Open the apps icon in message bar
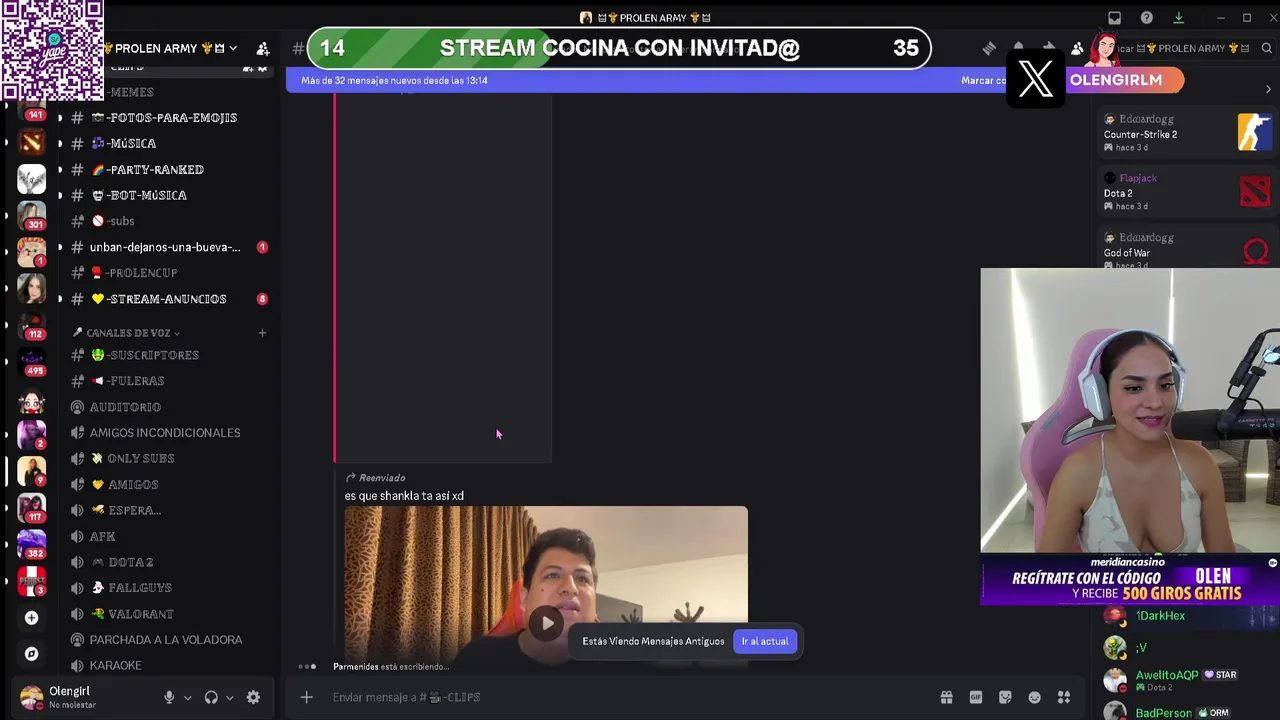This screenshot has width=1280, height=720. click(1064, 697)
